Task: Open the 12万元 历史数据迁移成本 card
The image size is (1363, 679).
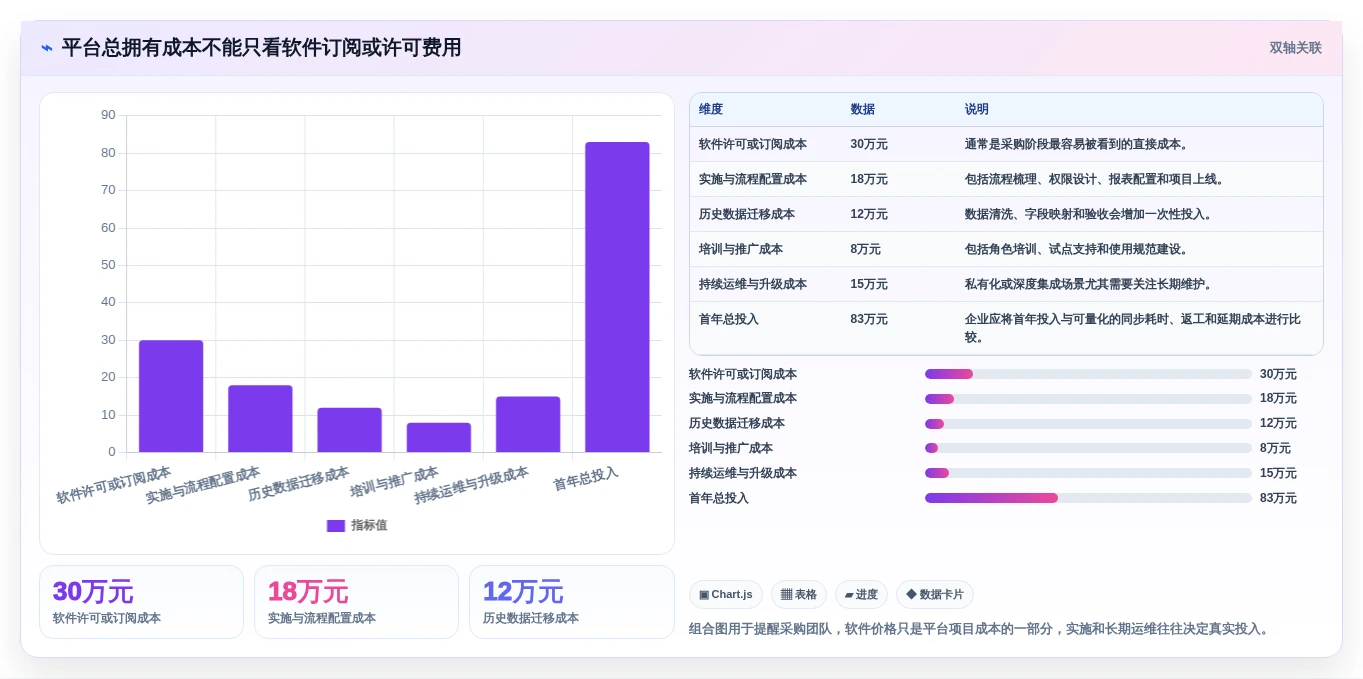Action: pos(571,602)
